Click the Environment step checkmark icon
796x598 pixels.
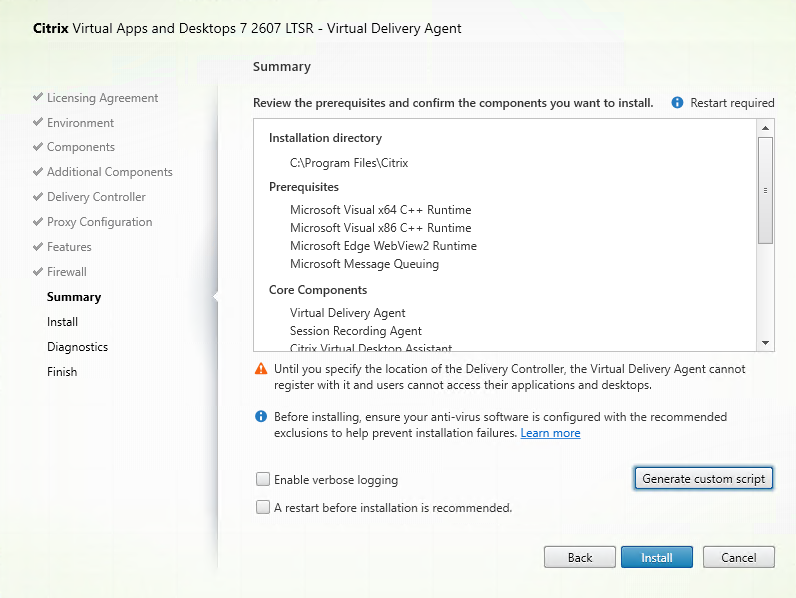(x=38, y=122)
